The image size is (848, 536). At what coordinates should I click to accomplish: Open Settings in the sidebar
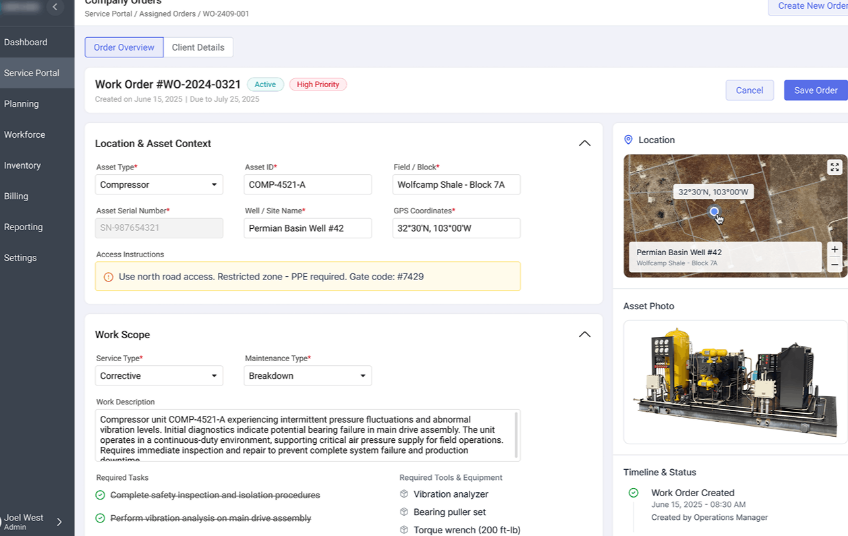(x=37, y=258)
